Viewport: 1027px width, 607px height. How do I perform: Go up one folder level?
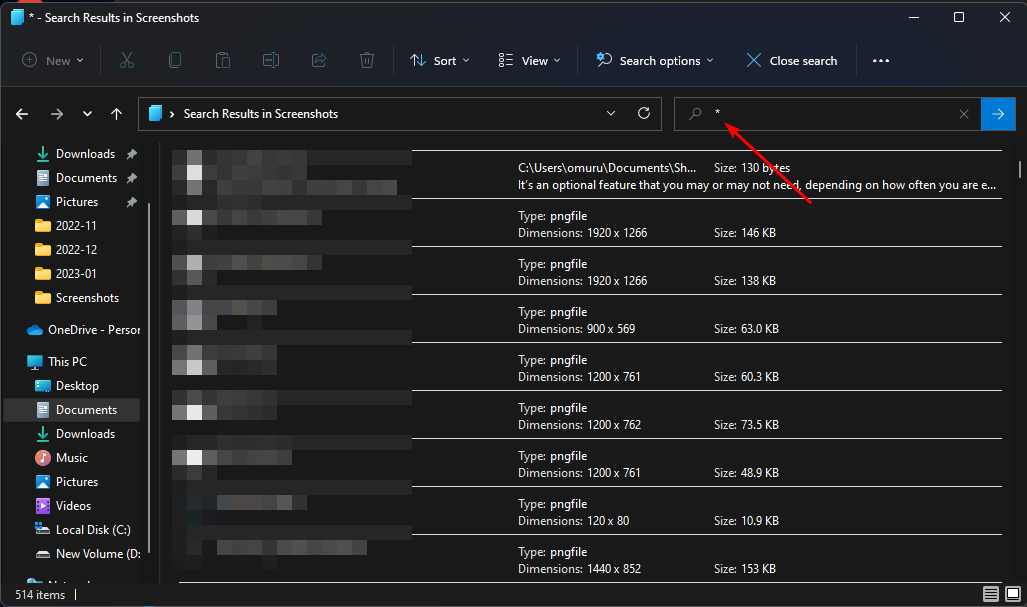117,114
